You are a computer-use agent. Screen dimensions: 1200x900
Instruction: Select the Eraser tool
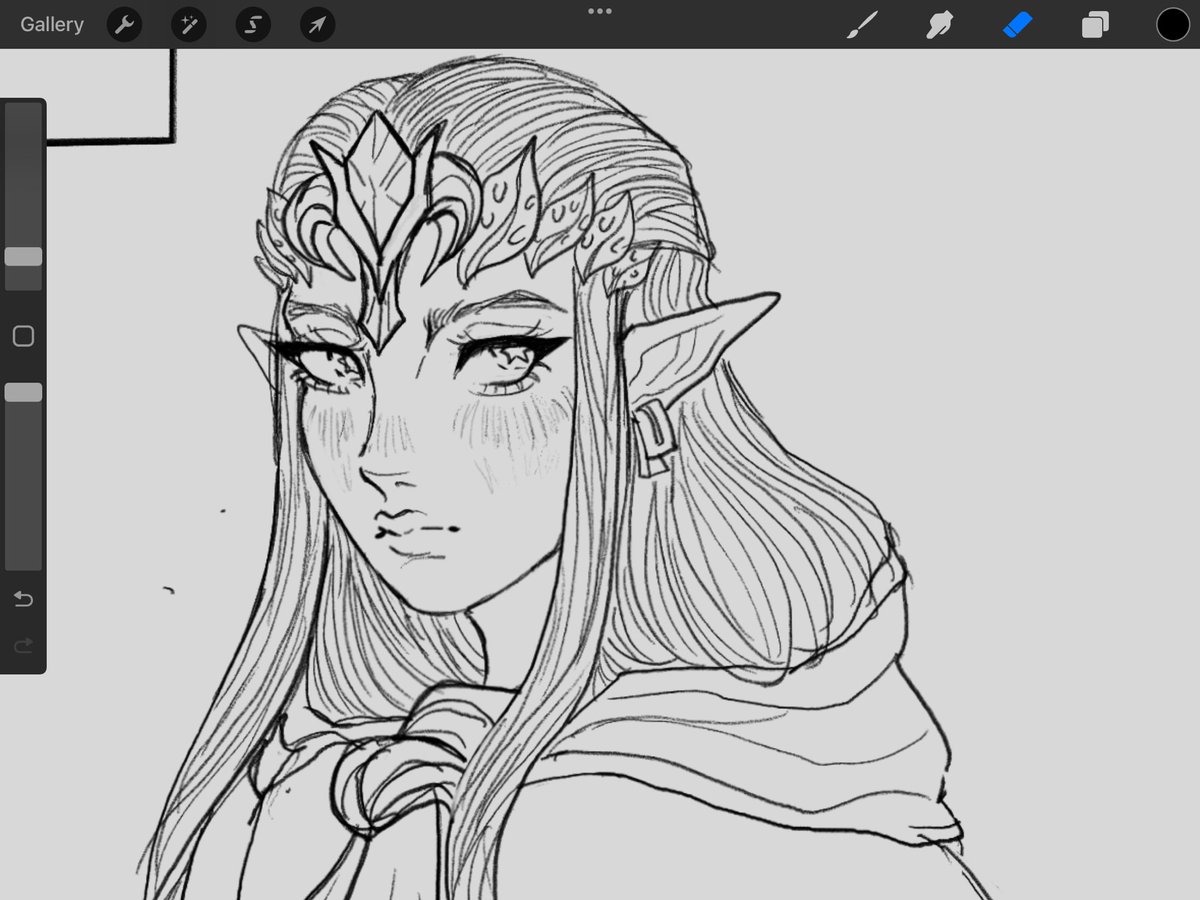(1017, 25)
